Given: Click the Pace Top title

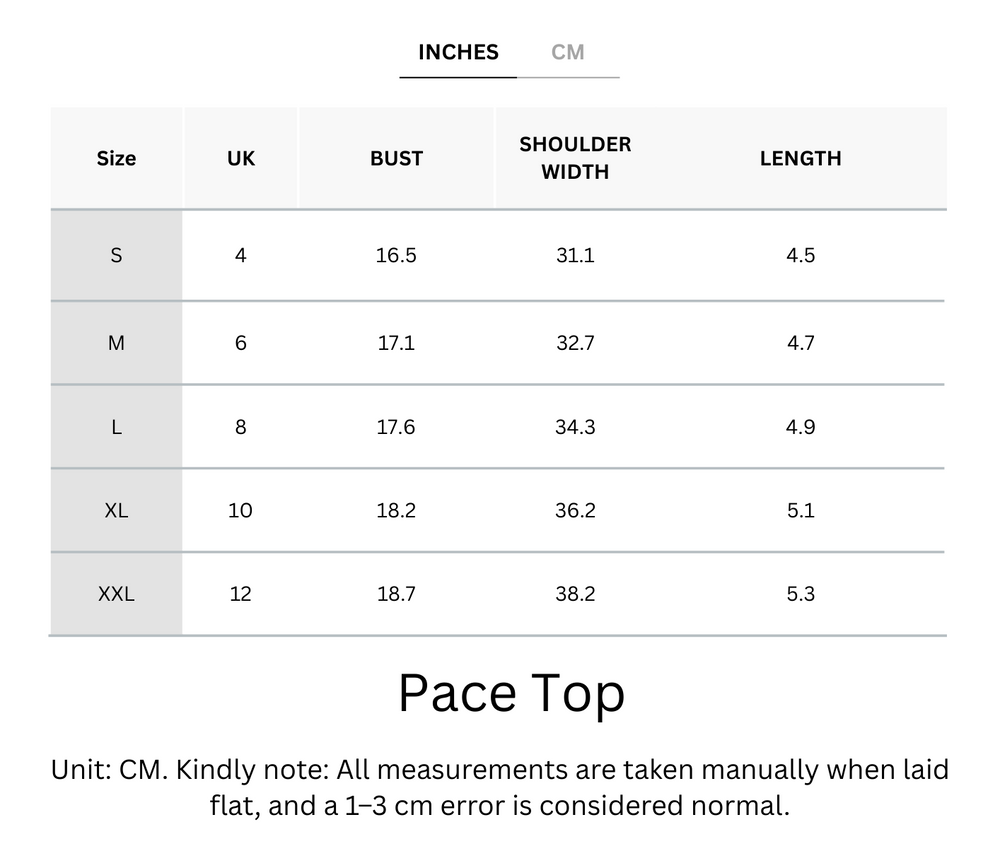Looking at the screenshot, I should pyautogui.click(x=511, y=693).
